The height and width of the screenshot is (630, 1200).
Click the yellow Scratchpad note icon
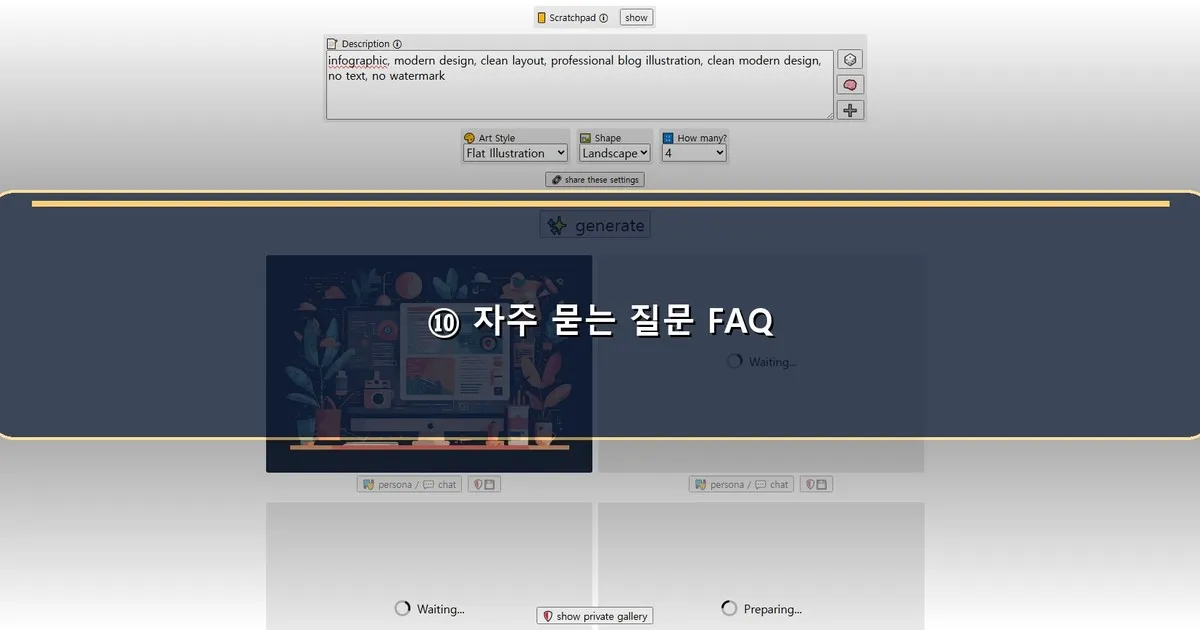pyautogui.click(x=542, y=18)
